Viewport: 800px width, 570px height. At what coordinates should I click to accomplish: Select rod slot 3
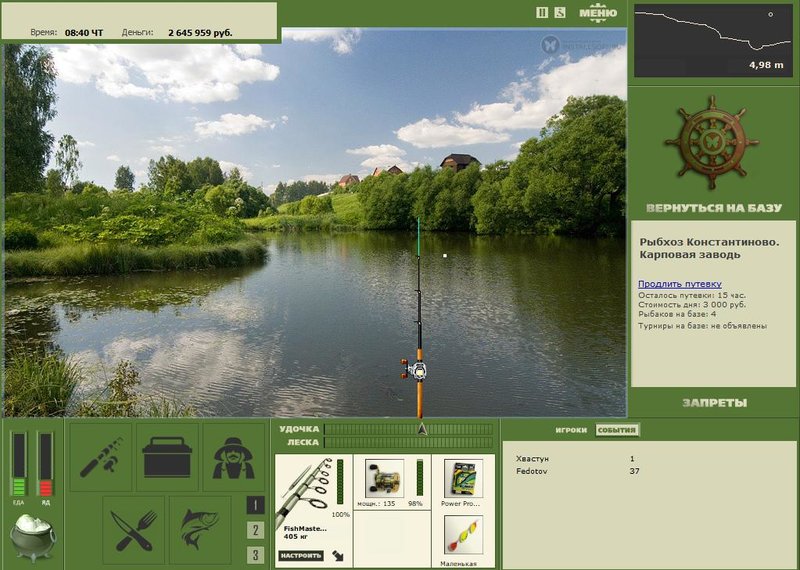pos(256,555)
